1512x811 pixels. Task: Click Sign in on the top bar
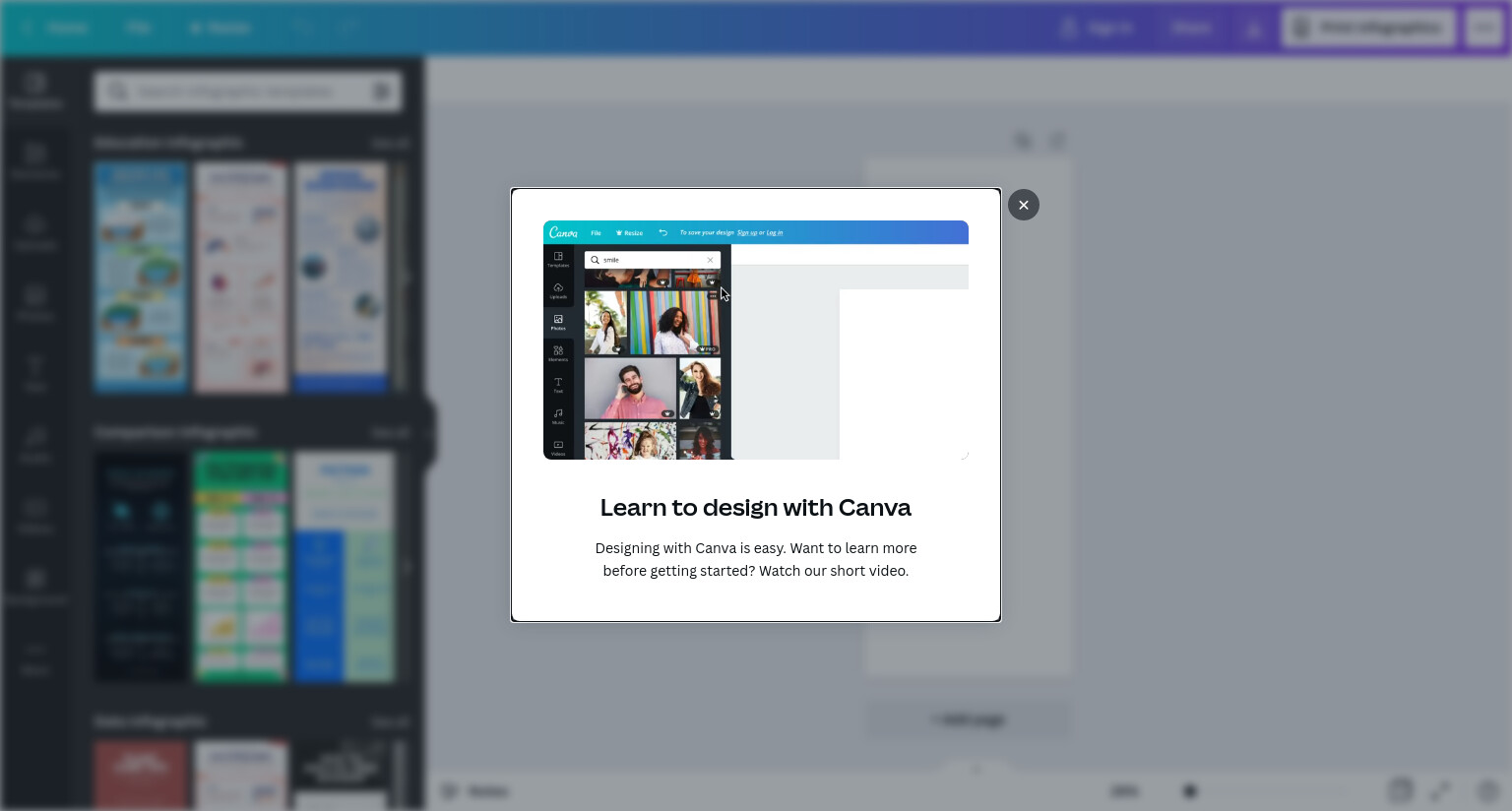(1097, 28)
